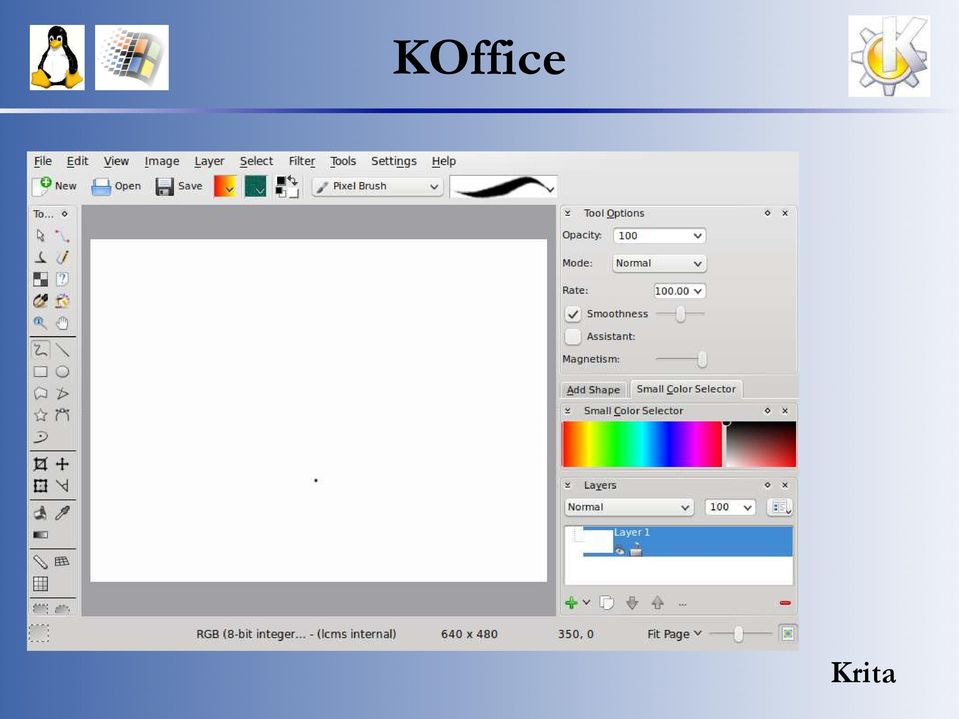Select the hand pan tool

coord(62,323)
